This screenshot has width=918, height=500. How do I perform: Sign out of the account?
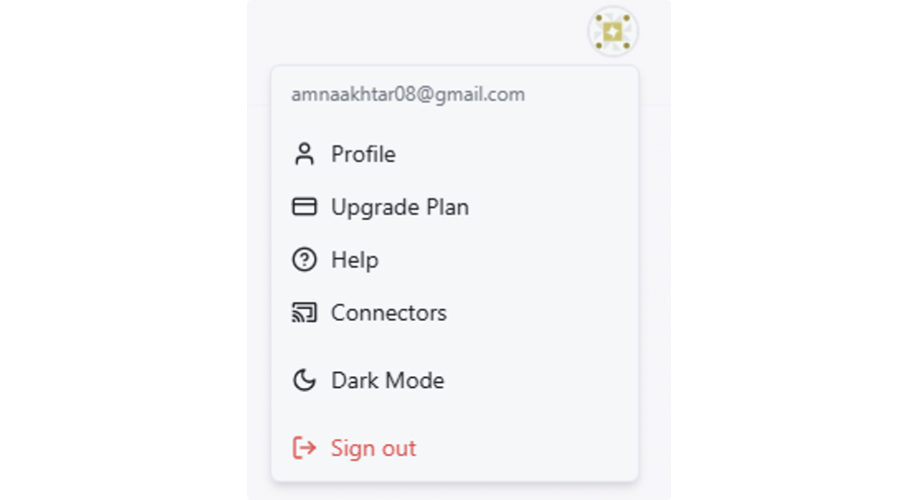(x=372, y=448)
